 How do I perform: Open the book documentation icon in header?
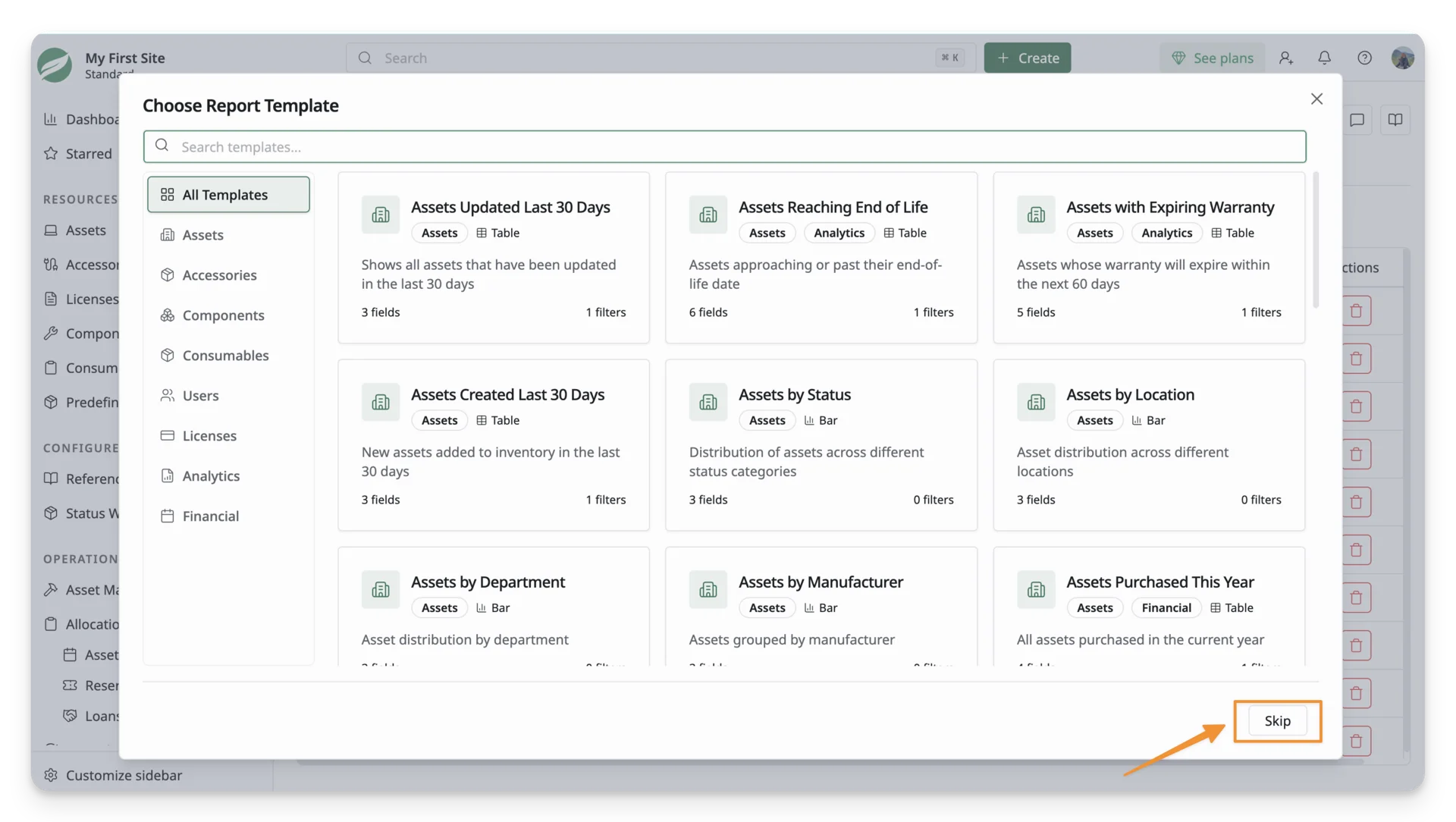click(x=1395, y=120)
